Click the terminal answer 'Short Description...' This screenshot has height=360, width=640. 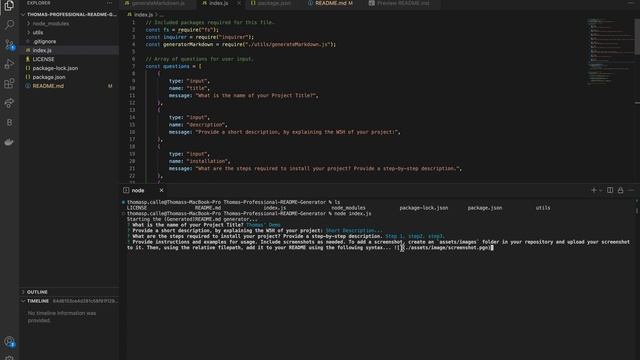click(353, 231)
